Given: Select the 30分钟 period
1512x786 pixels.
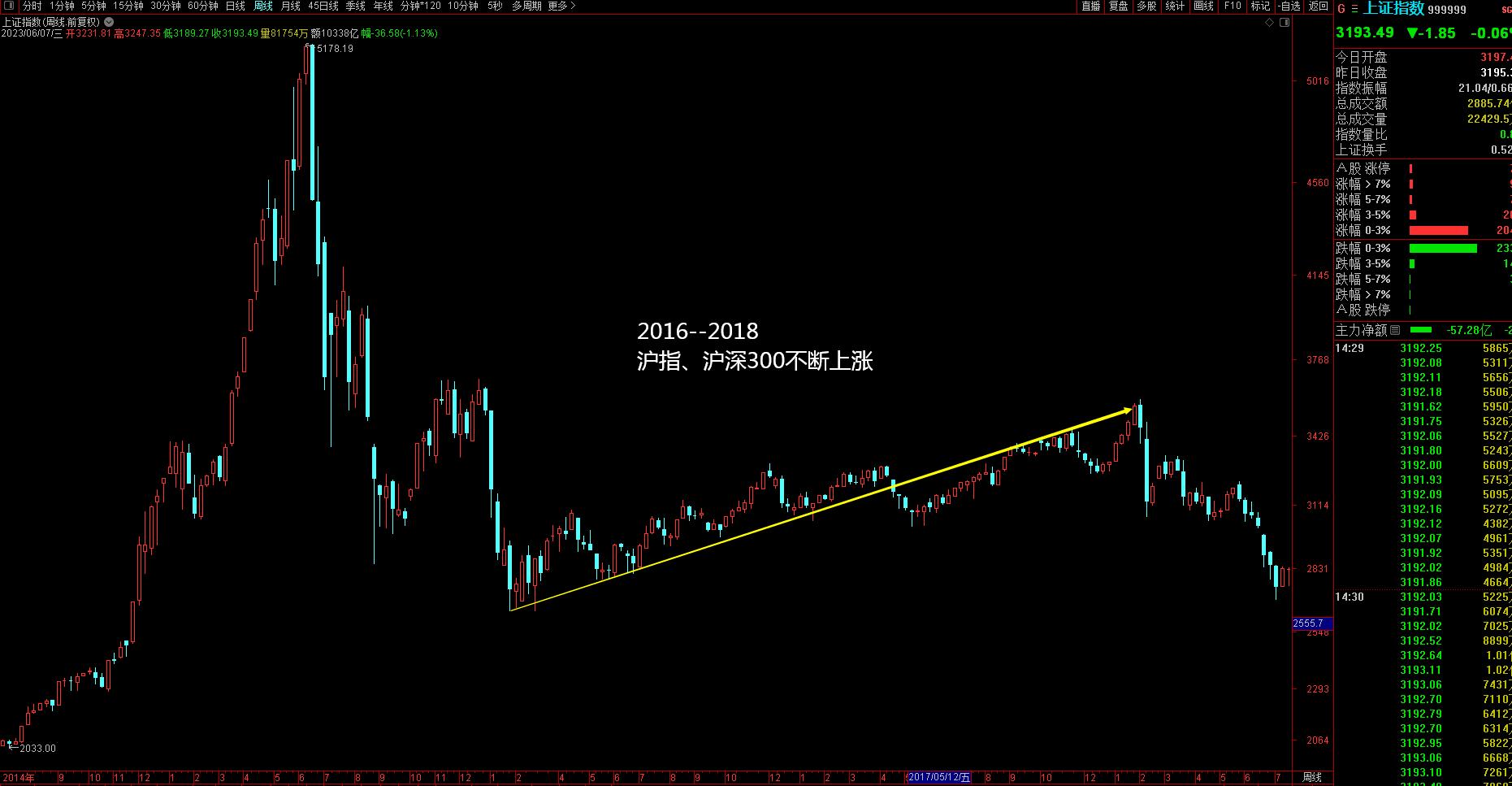Looking at the screenshot, I should (x=165, y=6).
